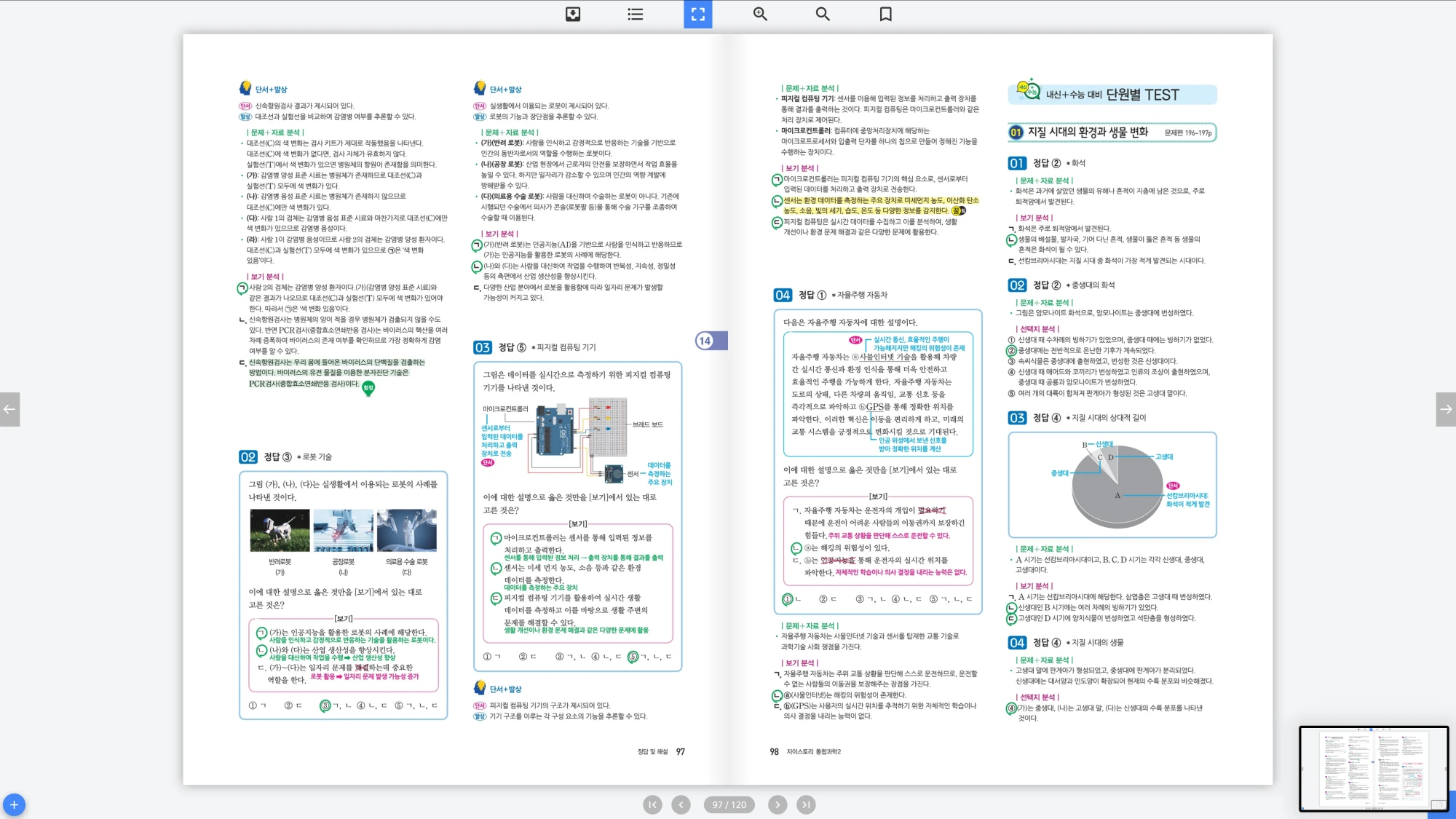Go to the next page with the right chevron

pos(778,804)
